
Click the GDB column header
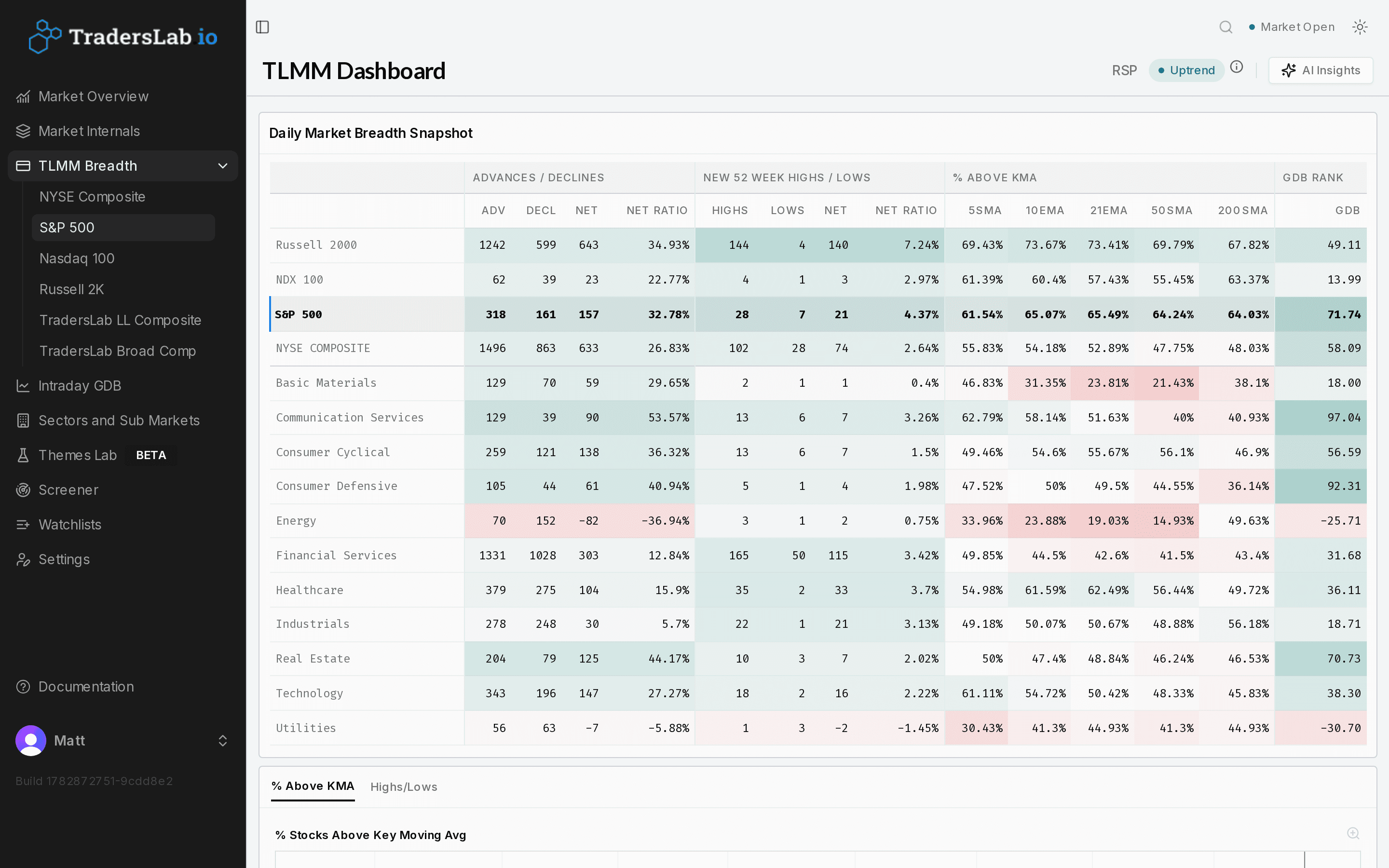tap(1347, 210)
